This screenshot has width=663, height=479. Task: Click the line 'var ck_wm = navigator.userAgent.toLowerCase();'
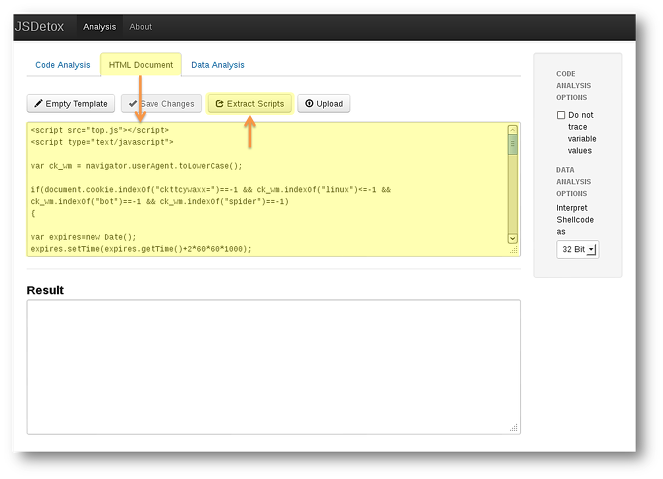[136, 166]
